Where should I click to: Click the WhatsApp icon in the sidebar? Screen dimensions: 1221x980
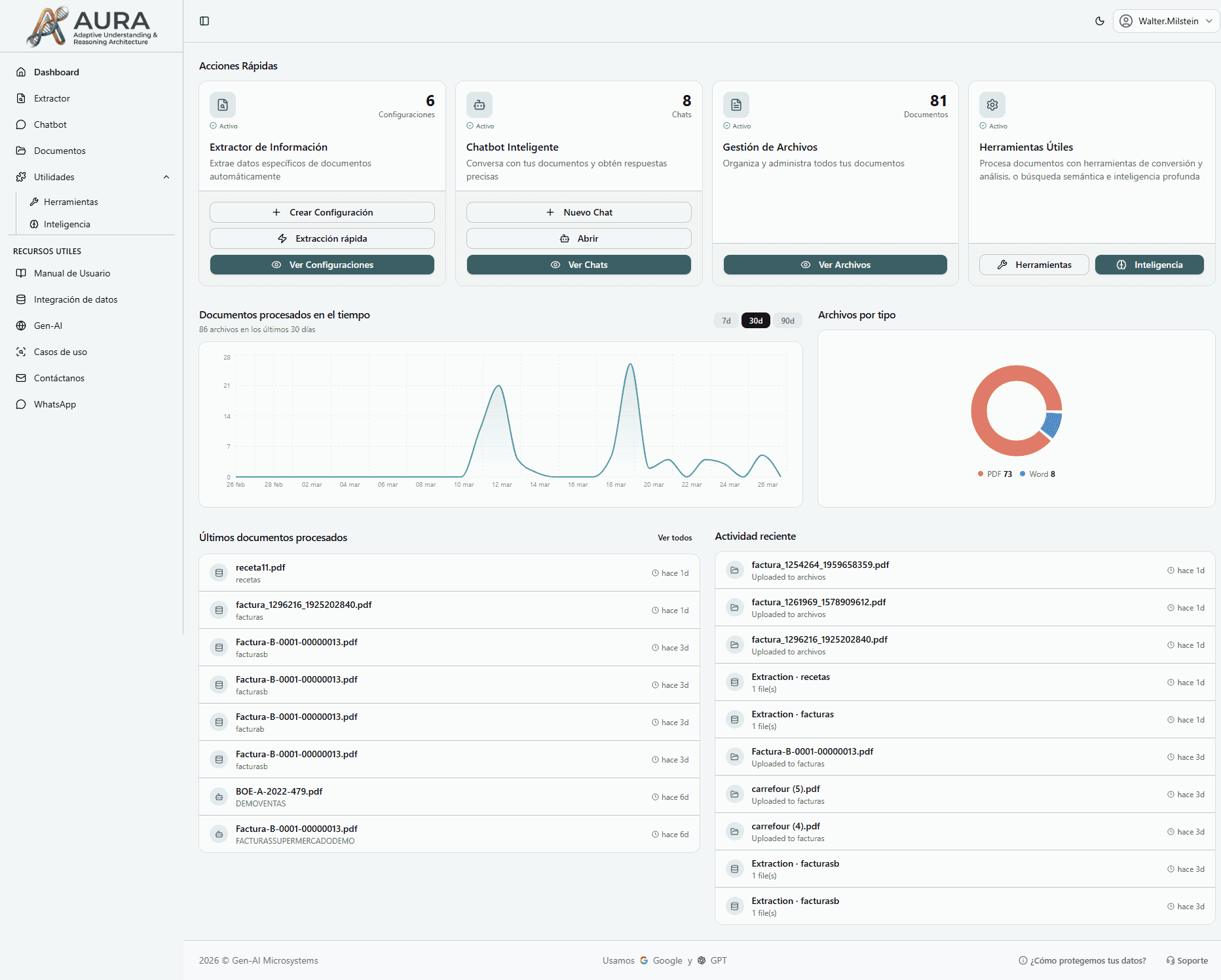click(x=22, y=404)
